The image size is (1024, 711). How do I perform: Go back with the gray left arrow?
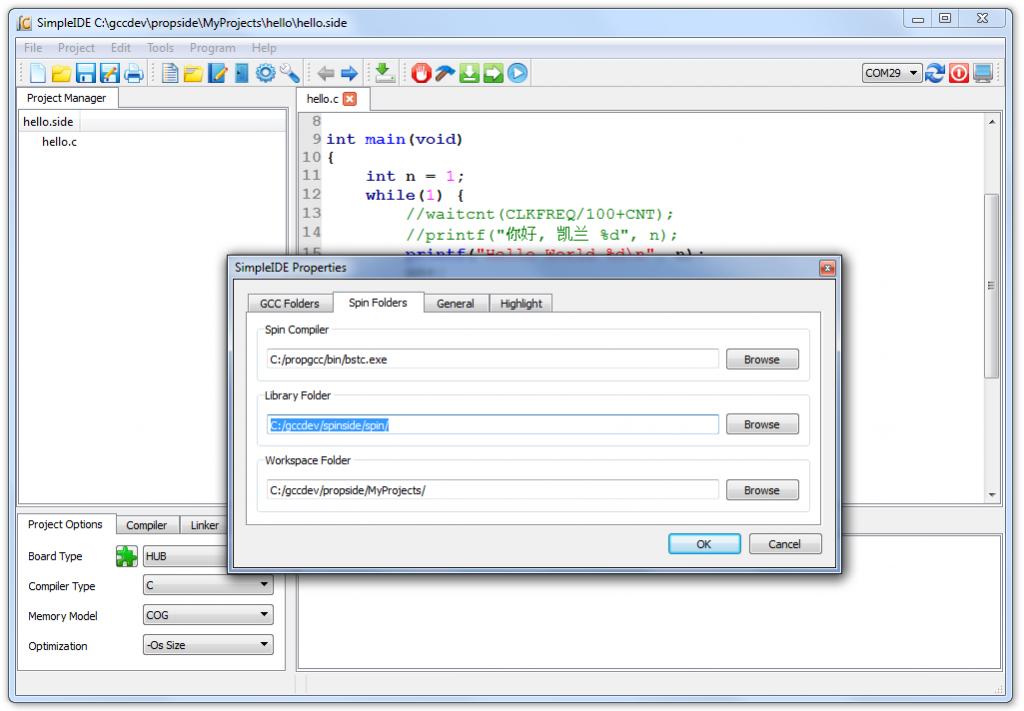[x=325, y=73]
